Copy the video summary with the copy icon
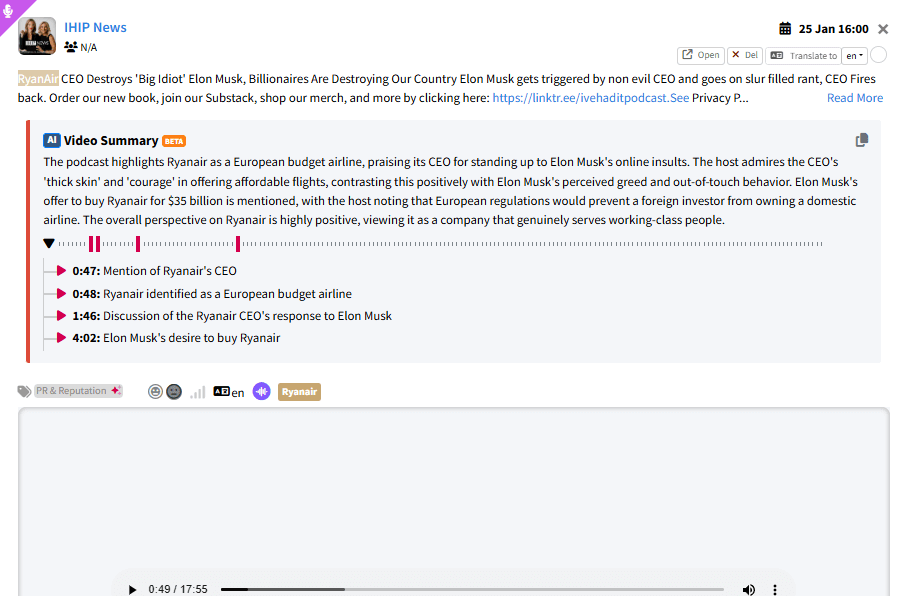The width and height of the screenshot is (909, 596). pos(862,140)
